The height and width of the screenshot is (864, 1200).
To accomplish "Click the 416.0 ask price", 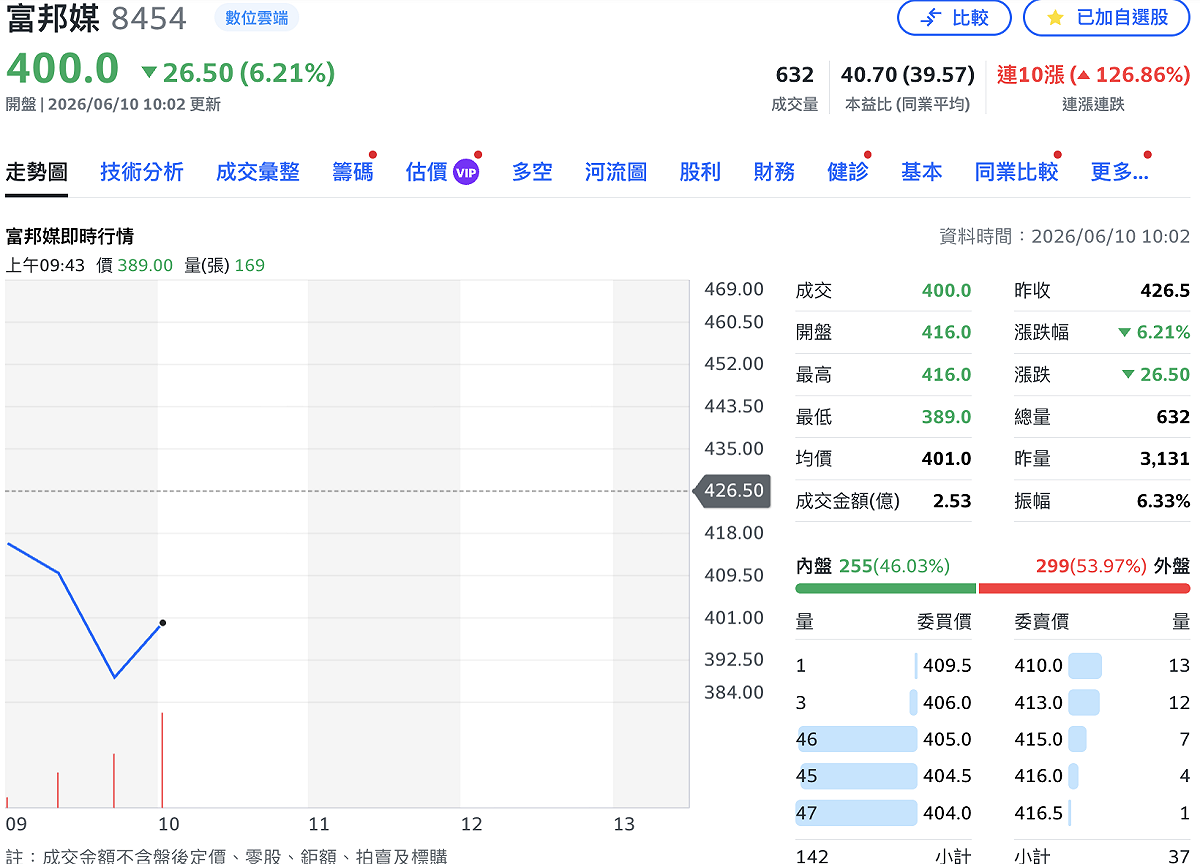I will (x=1039, y=776).
